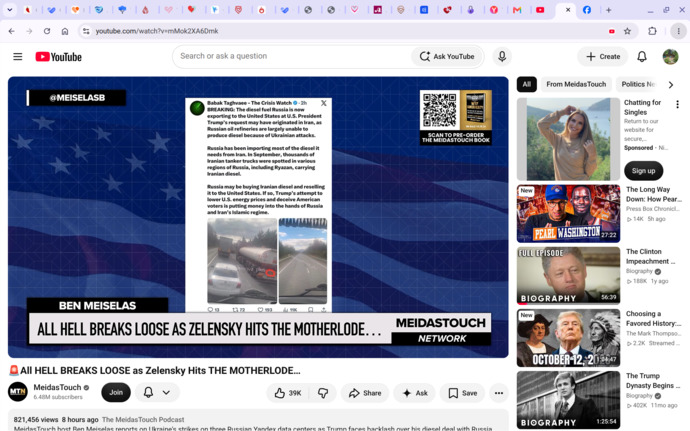Viewport: 690px width, 431px height.
Task: Open the three-dot more actions under video
Action: pyautogui.click(x=499, y=393)
